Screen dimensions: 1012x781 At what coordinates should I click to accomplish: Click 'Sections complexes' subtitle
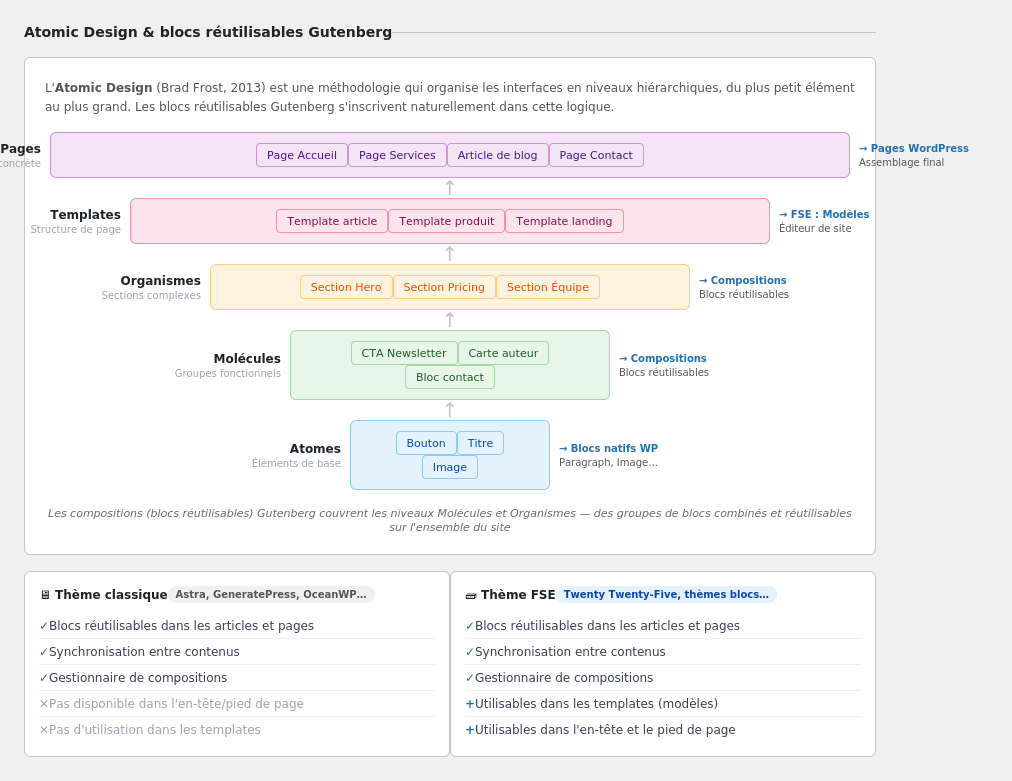tap(151, 295)
